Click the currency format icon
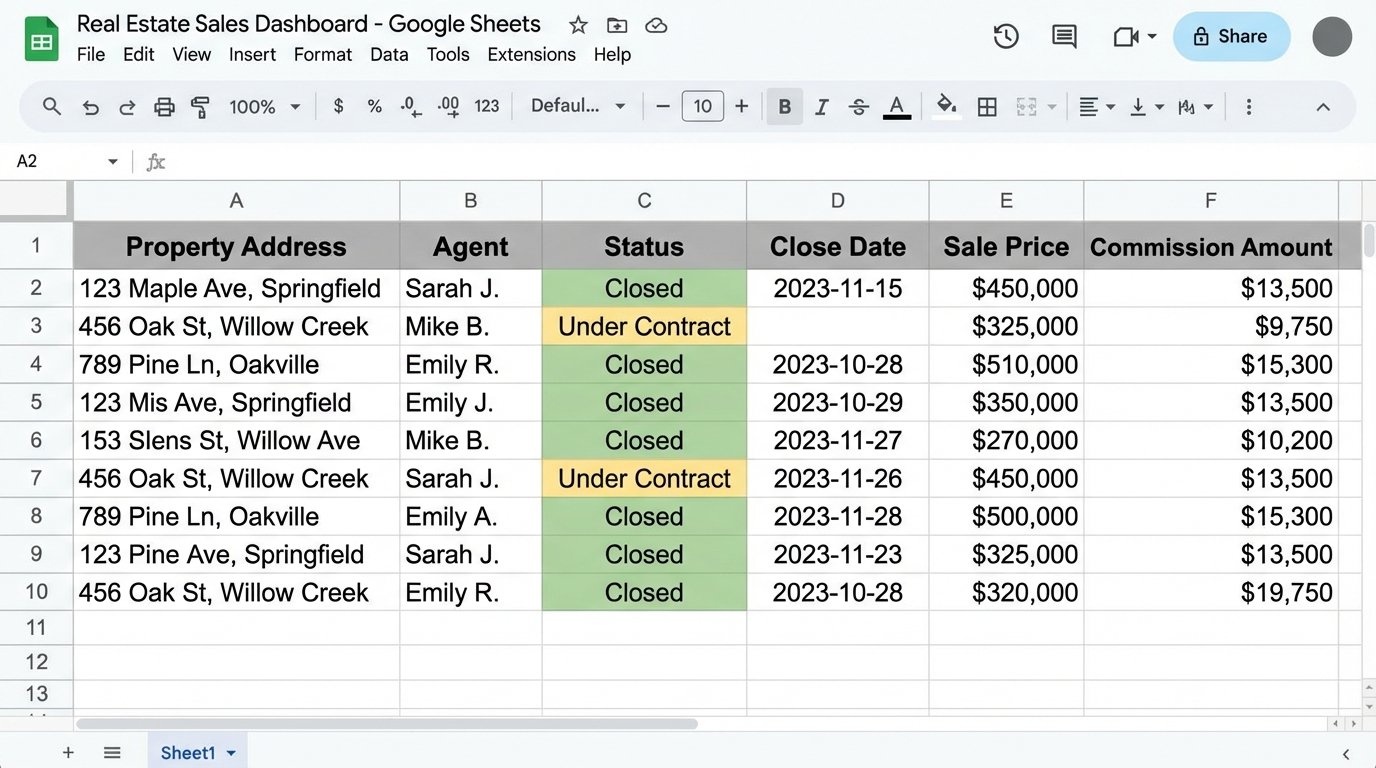Screen dimensions: 1376x768 coord(337,106)
